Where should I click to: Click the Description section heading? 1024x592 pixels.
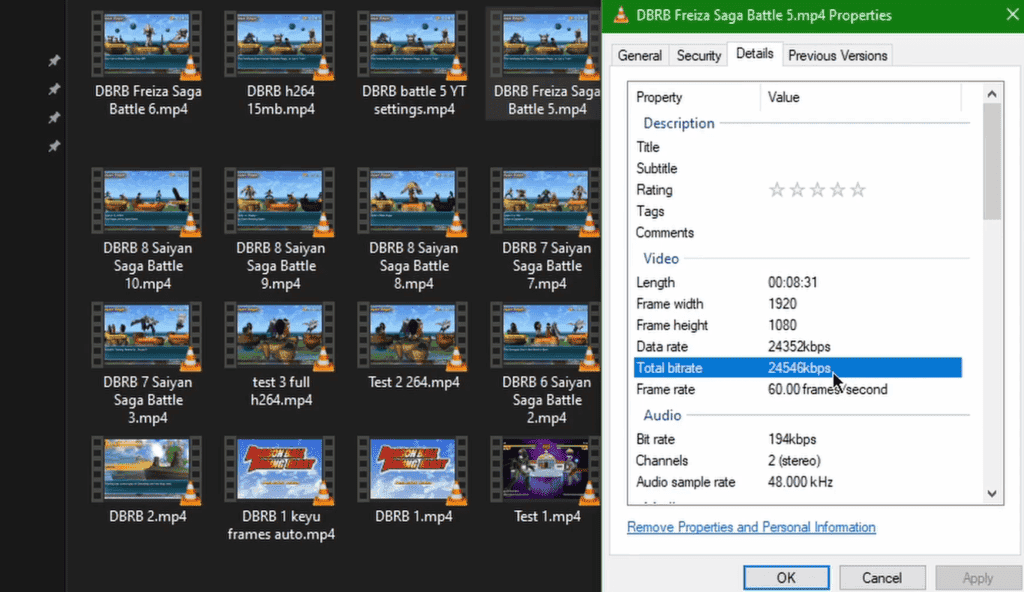(x=679, y=123)
